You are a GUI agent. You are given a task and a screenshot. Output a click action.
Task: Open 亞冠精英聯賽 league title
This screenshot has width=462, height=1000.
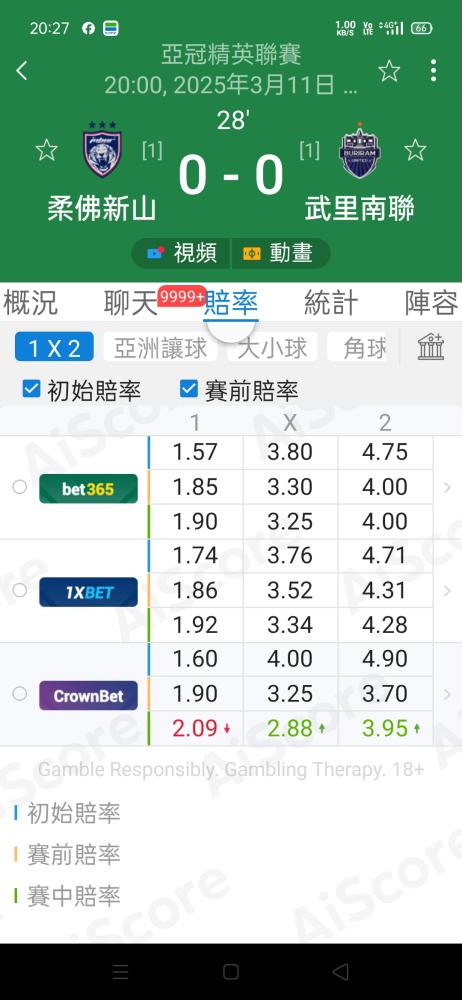coord(231,55)
